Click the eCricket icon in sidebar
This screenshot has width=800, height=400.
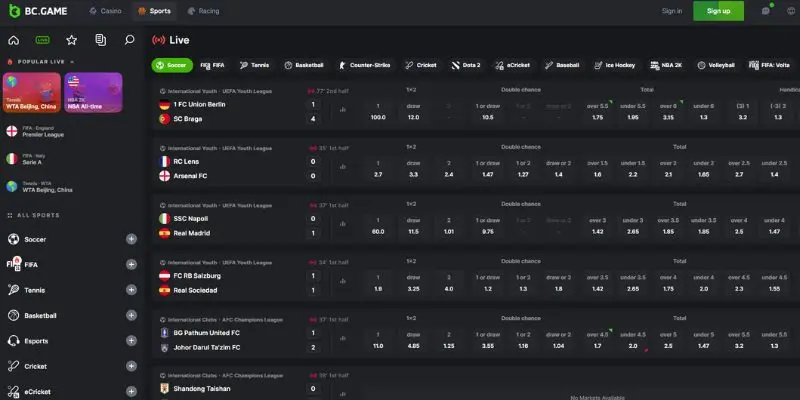click(x=14, y=391)
